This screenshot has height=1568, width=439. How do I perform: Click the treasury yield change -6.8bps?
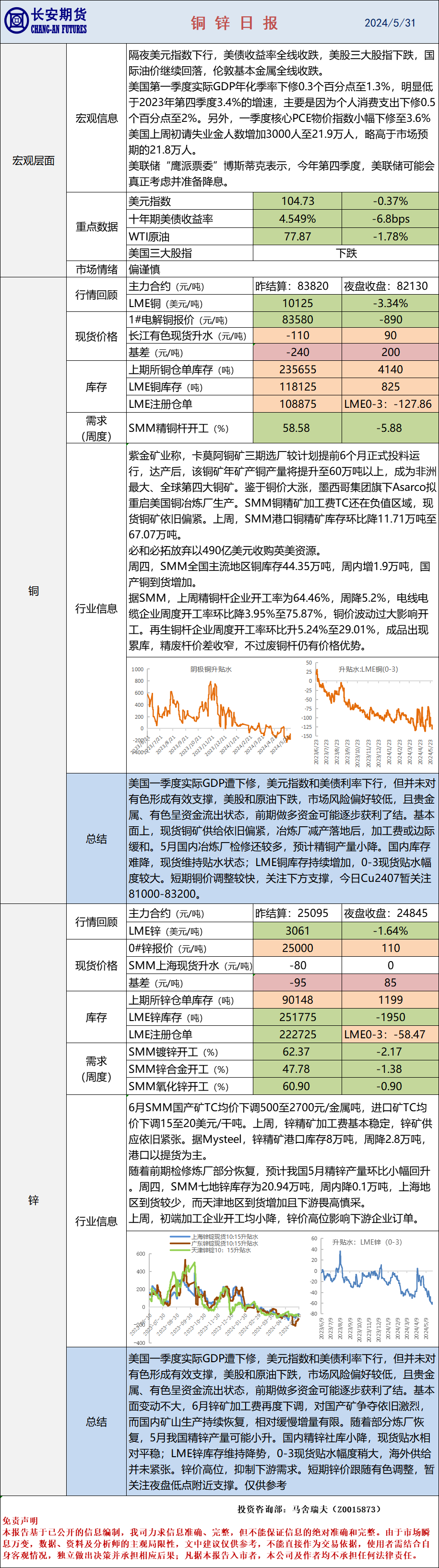tap(390, 218)
